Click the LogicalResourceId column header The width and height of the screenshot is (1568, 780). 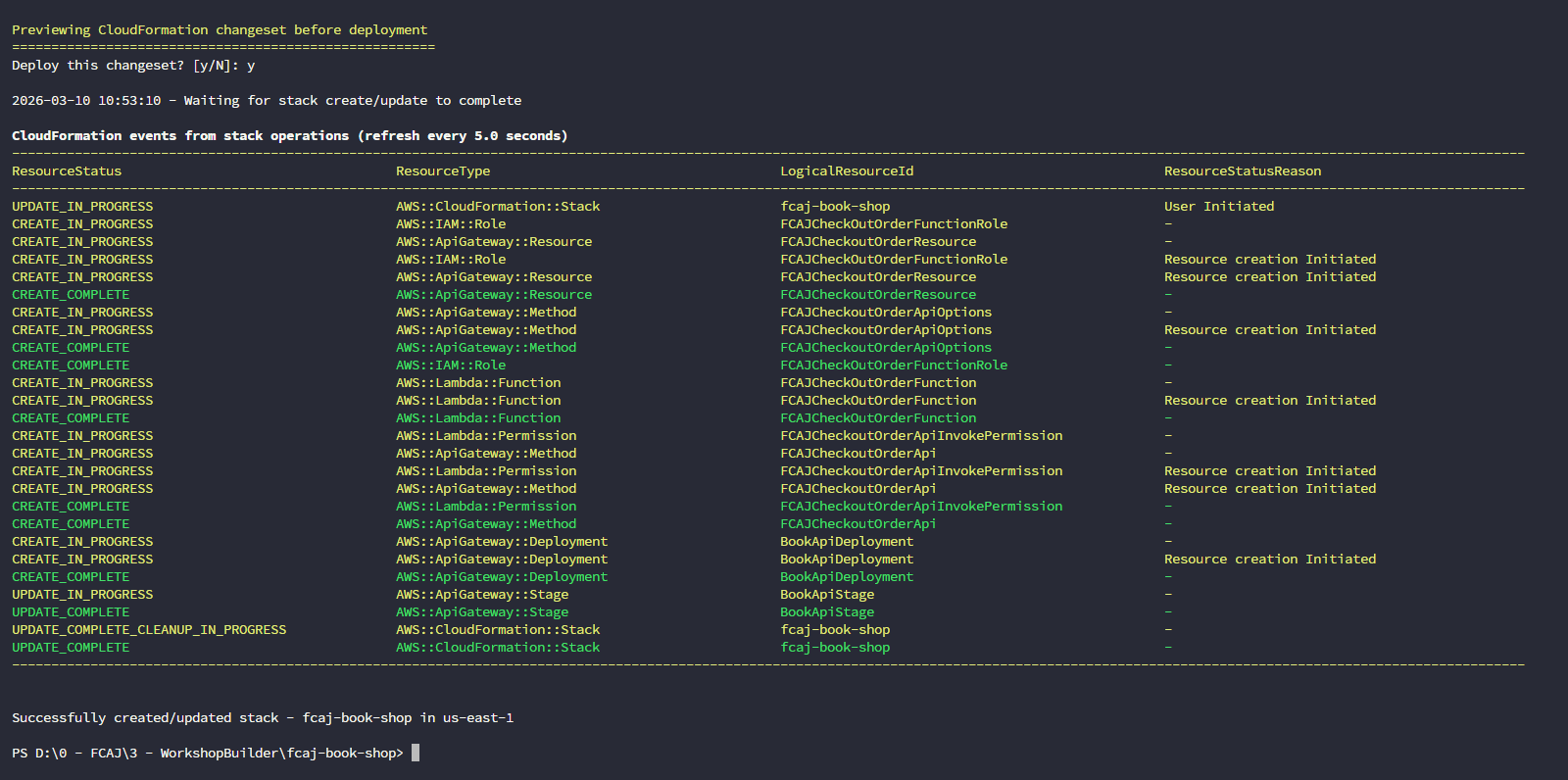(847, 171)
